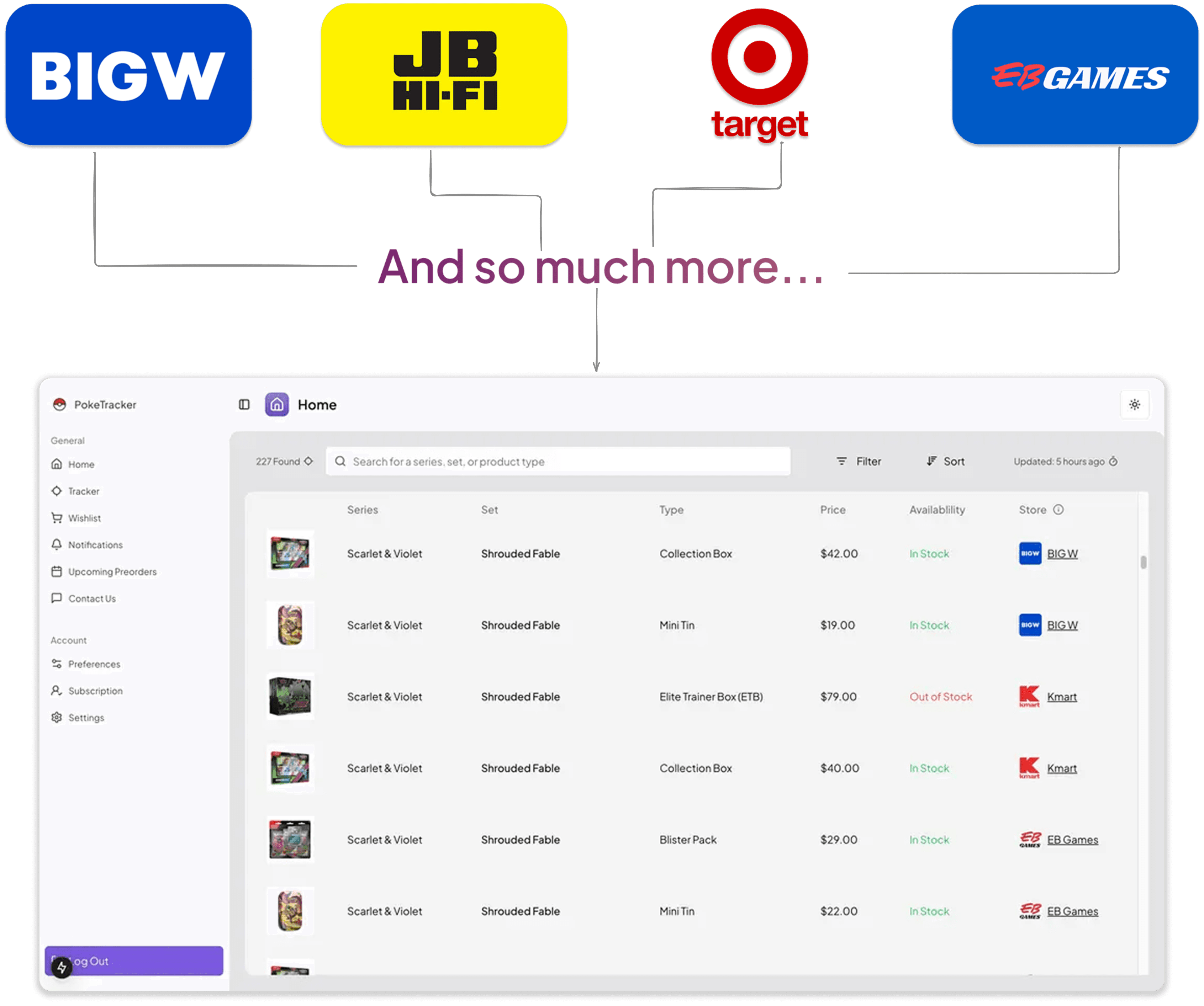Click In Stock status in $42.00 row
This screenshot has width=1204, height=1006.
point(929,554)
